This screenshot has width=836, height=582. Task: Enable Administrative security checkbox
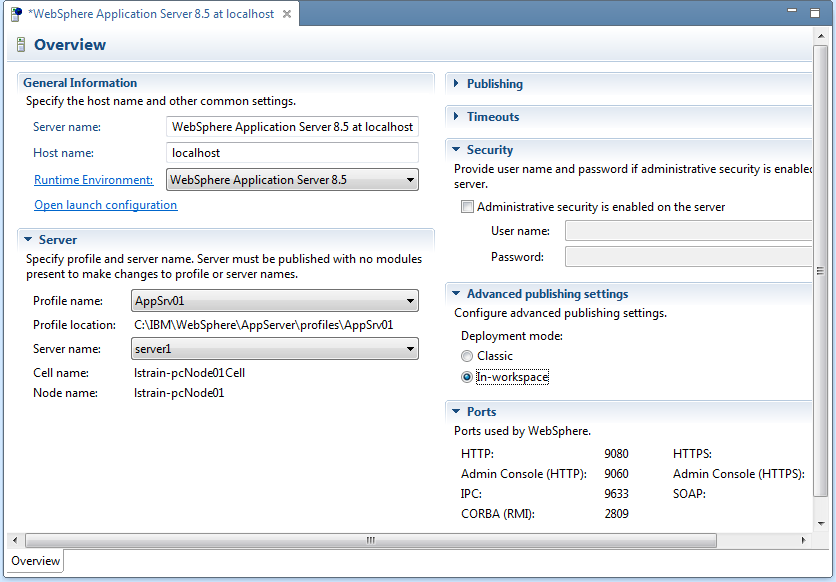click(x=467, y=207)
